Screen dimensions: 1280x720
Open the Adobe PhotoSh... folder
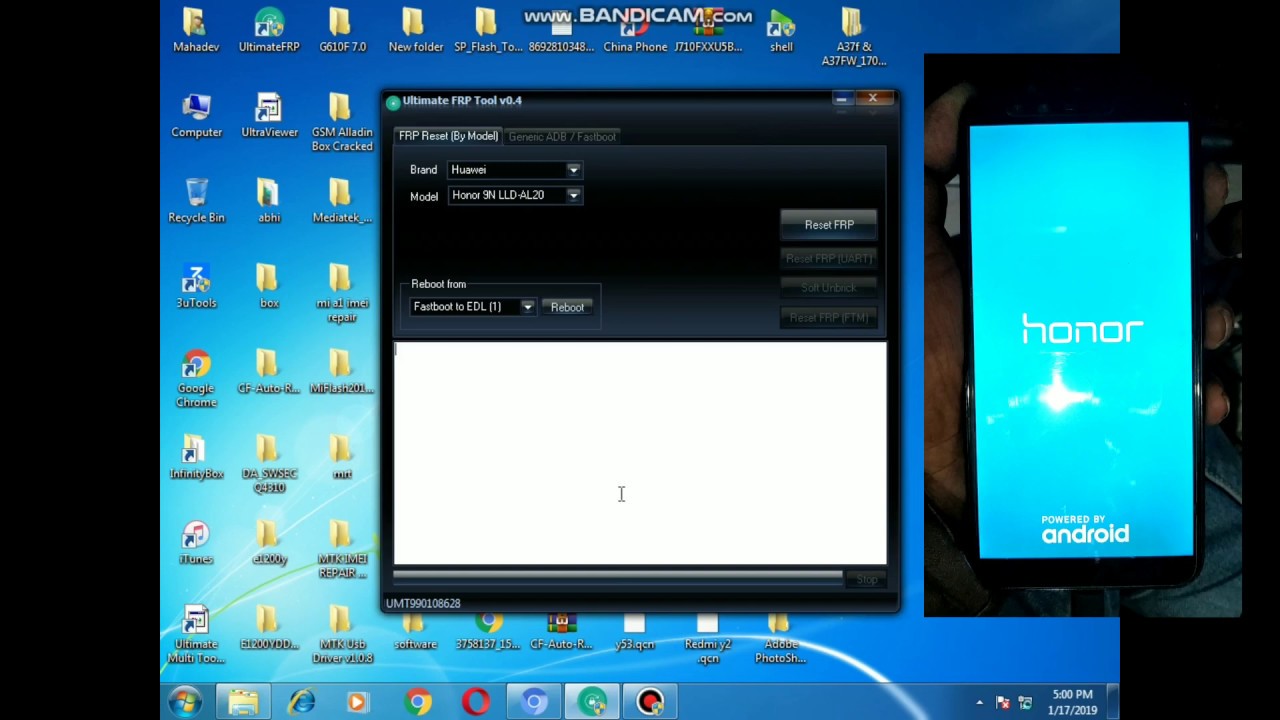781,638
